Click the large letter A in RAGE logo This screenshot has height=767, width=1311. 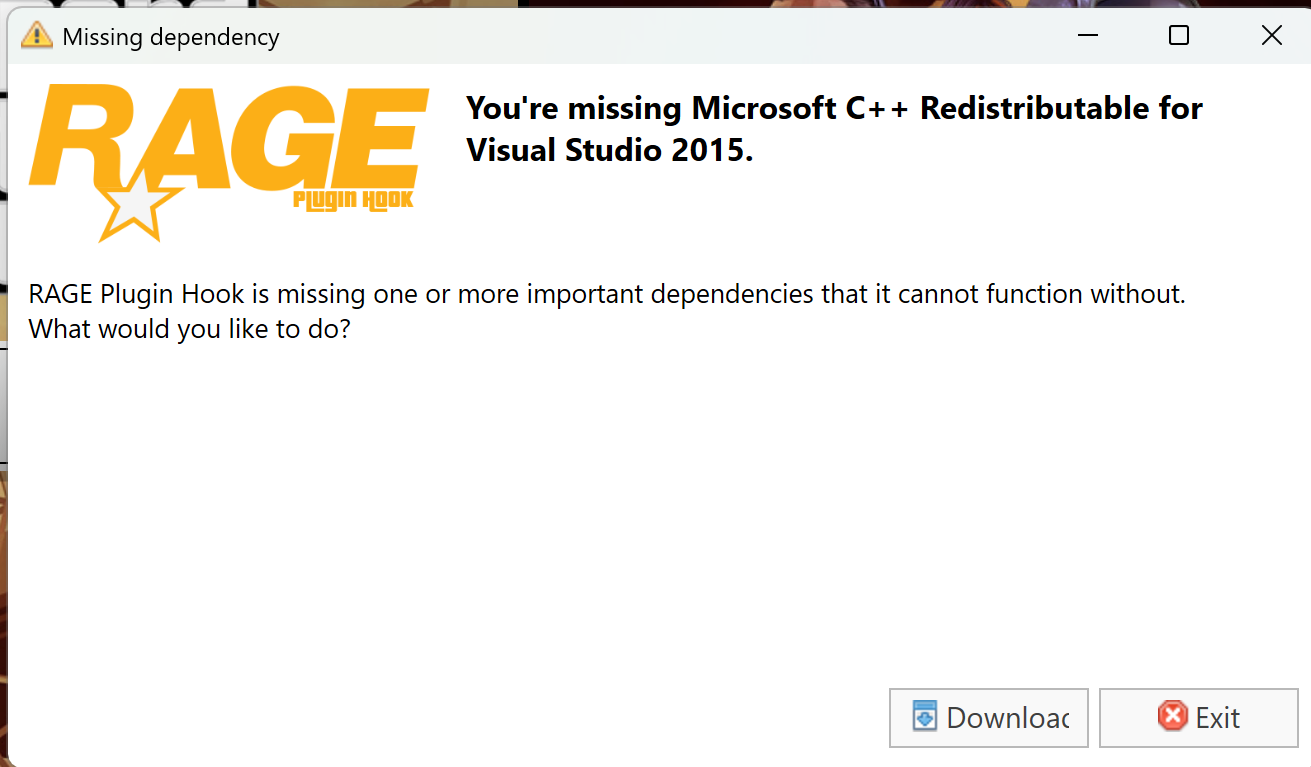point(182,140)
